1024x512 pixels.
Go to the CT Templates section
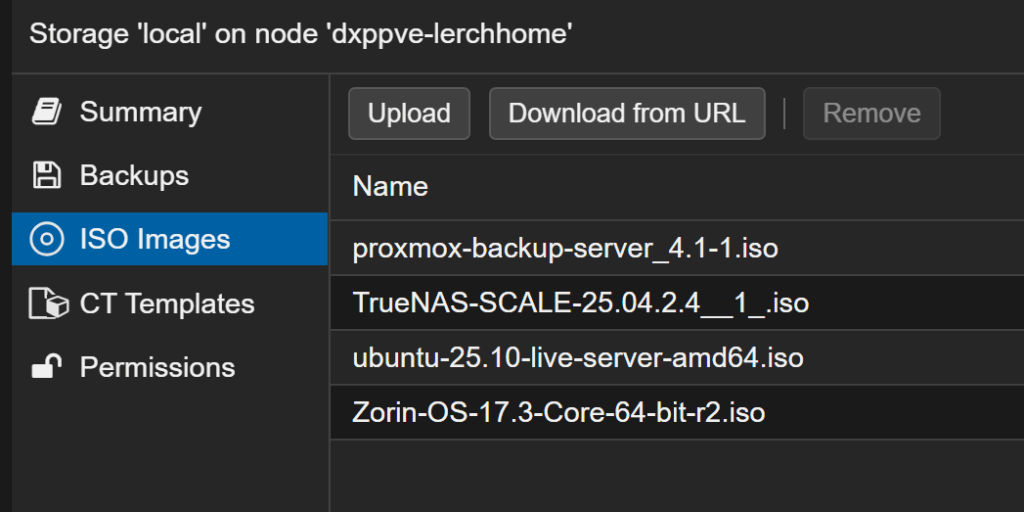[167, 303]
